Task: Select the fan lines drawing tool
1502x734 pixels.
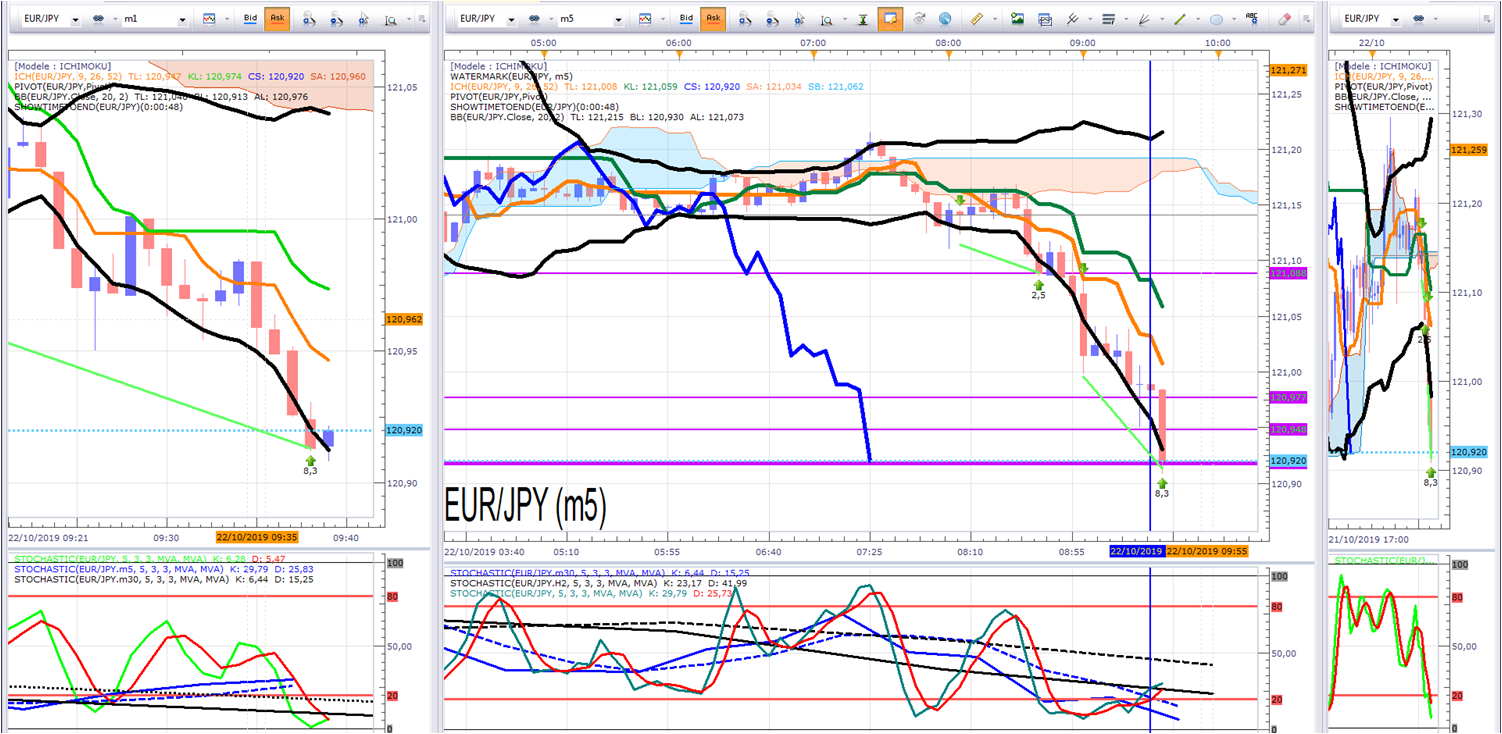Action: (x=1144, y=18)
